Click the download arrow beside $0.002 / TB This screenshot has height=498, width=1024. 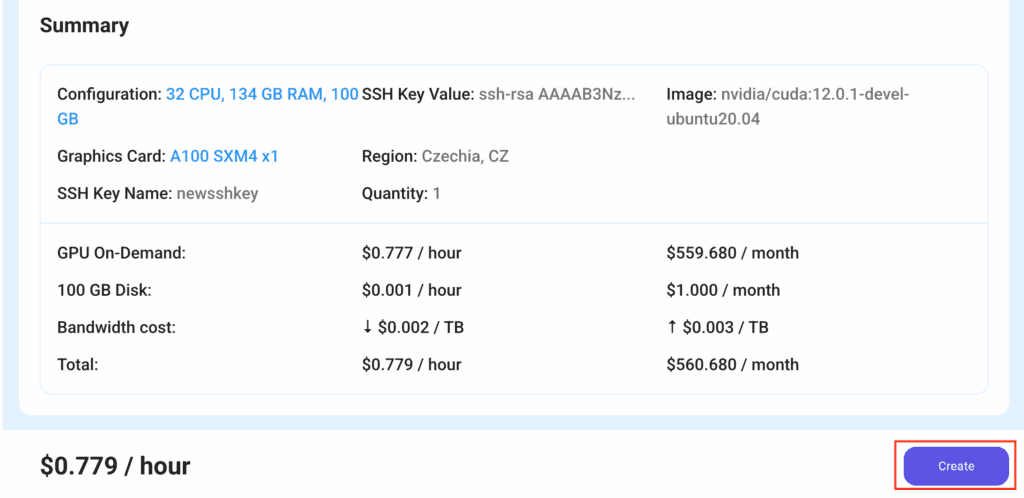367,327
